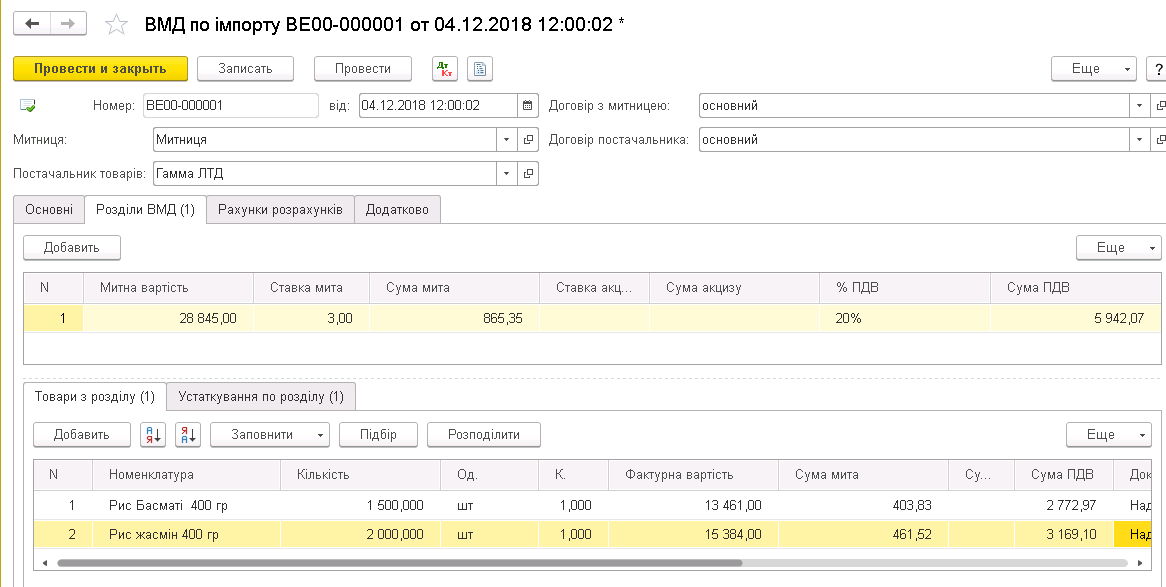Add document to favorites with star icon
Viewport: 1166px width, 587px height.
click(116, 25)
